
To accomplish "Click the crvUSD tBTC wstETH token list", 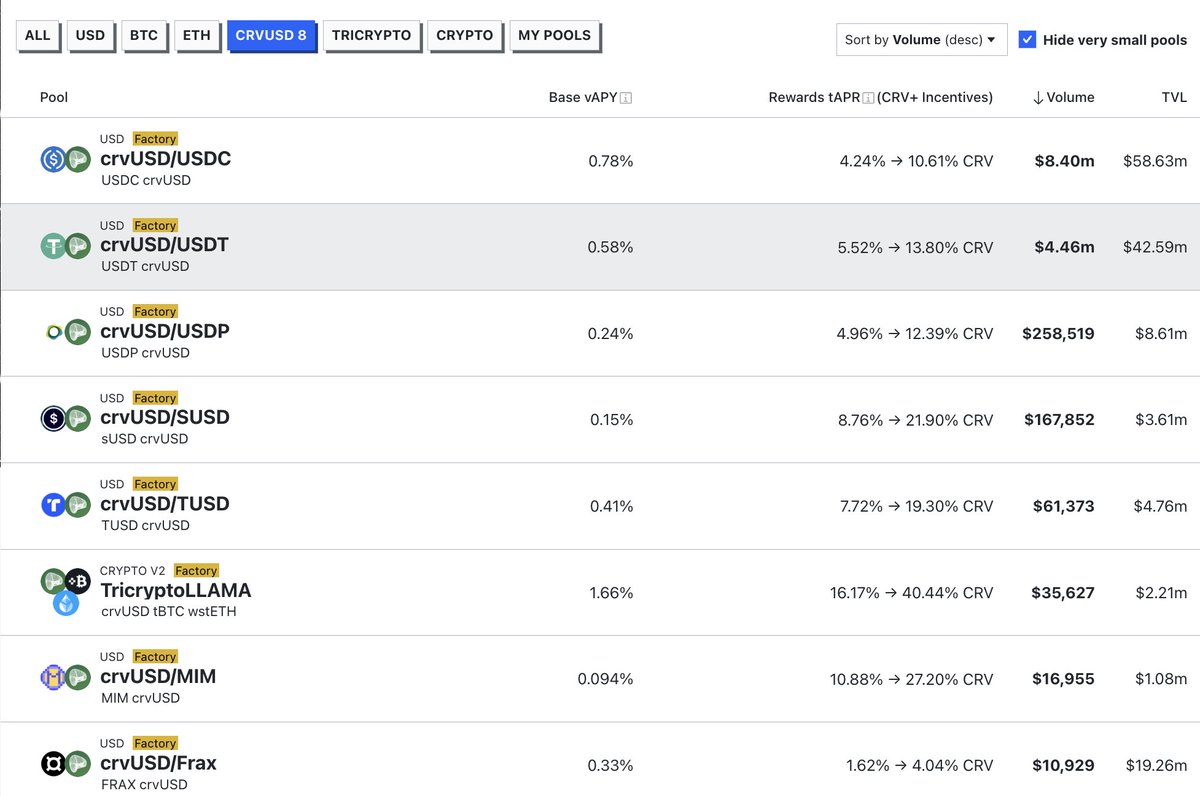I will [x=169, y=611].
